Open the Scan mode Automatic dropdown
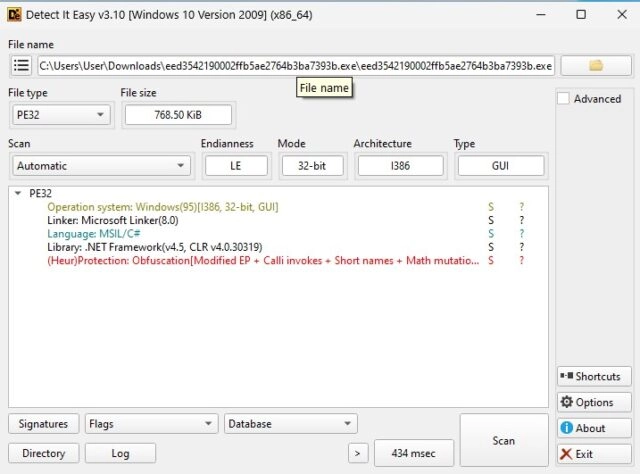The image size is (640, 474). pos(101,166)
